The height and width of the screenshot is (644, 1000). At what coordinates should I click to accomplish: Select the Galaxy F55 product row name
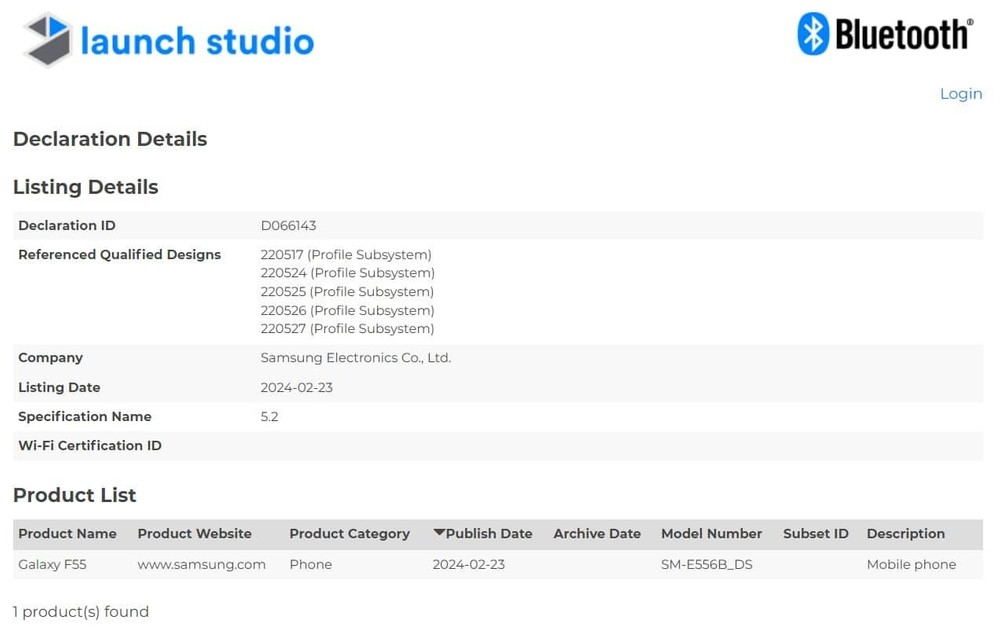pos(52,564)
